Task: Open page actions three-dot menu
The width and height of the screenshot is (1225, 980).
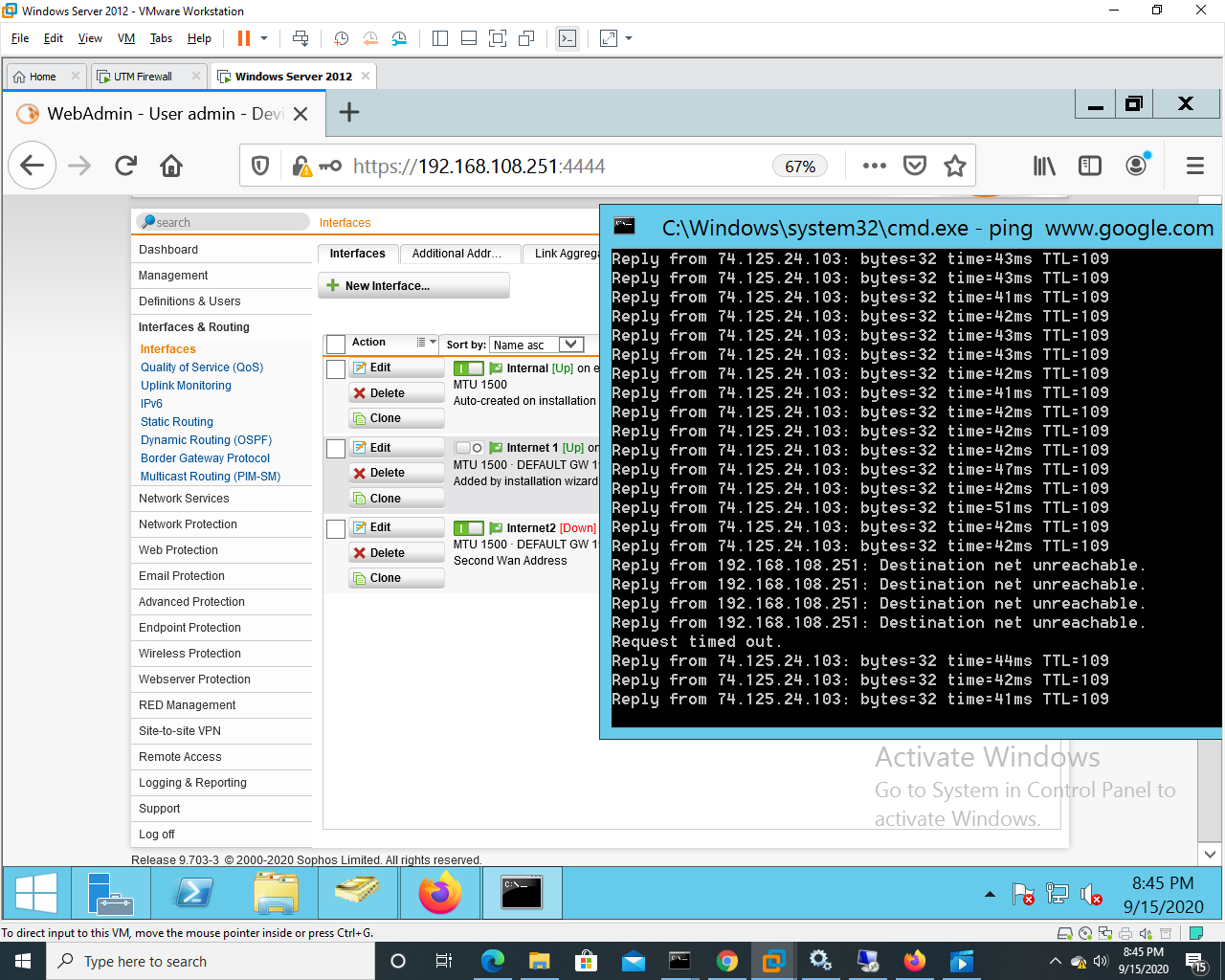Action: click(x=874, y=166)
